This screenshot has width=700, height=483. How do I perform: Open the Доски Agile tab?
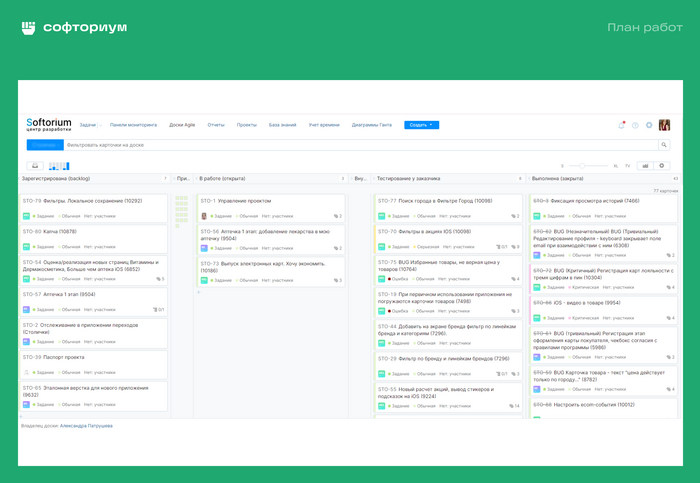pos(182,125)
